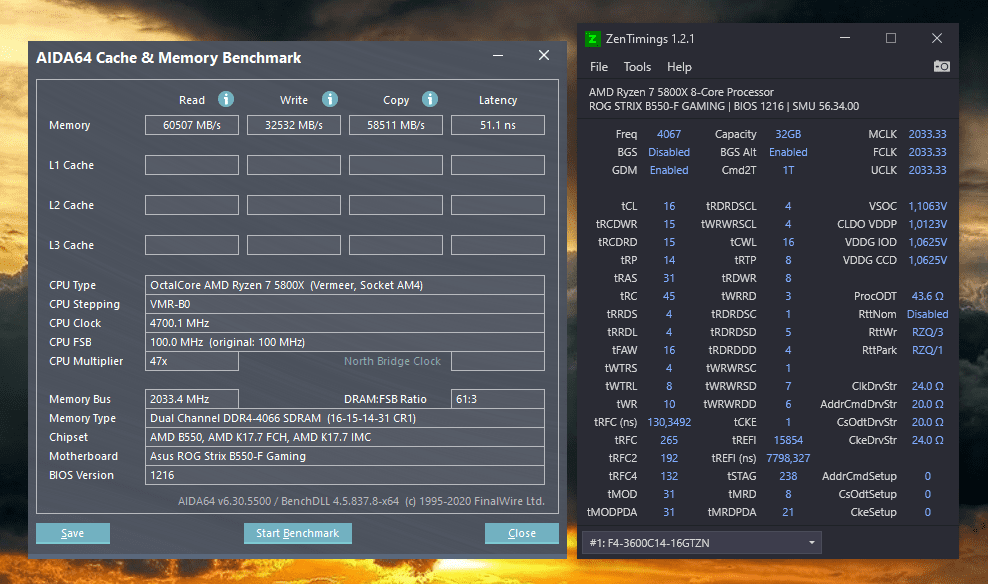Screen dimensions: 988x584
Task: Click Memory Write value 32532 MB/s
Action: point(294,125)
